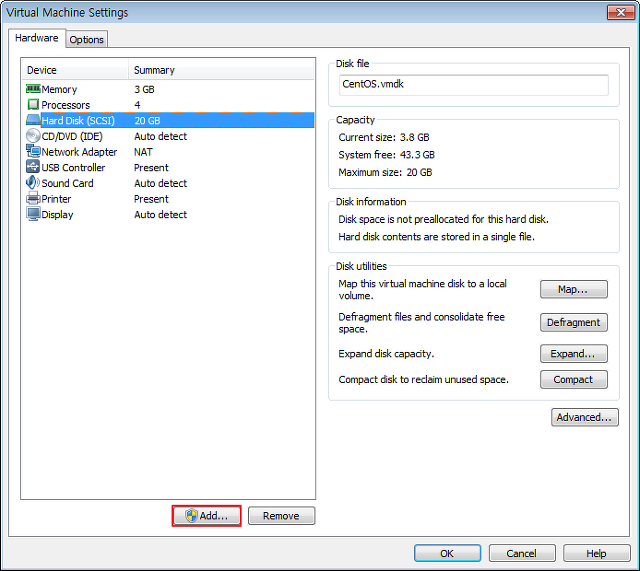
Task: Select the 'Printer' row label
Action: click(56, 199)
